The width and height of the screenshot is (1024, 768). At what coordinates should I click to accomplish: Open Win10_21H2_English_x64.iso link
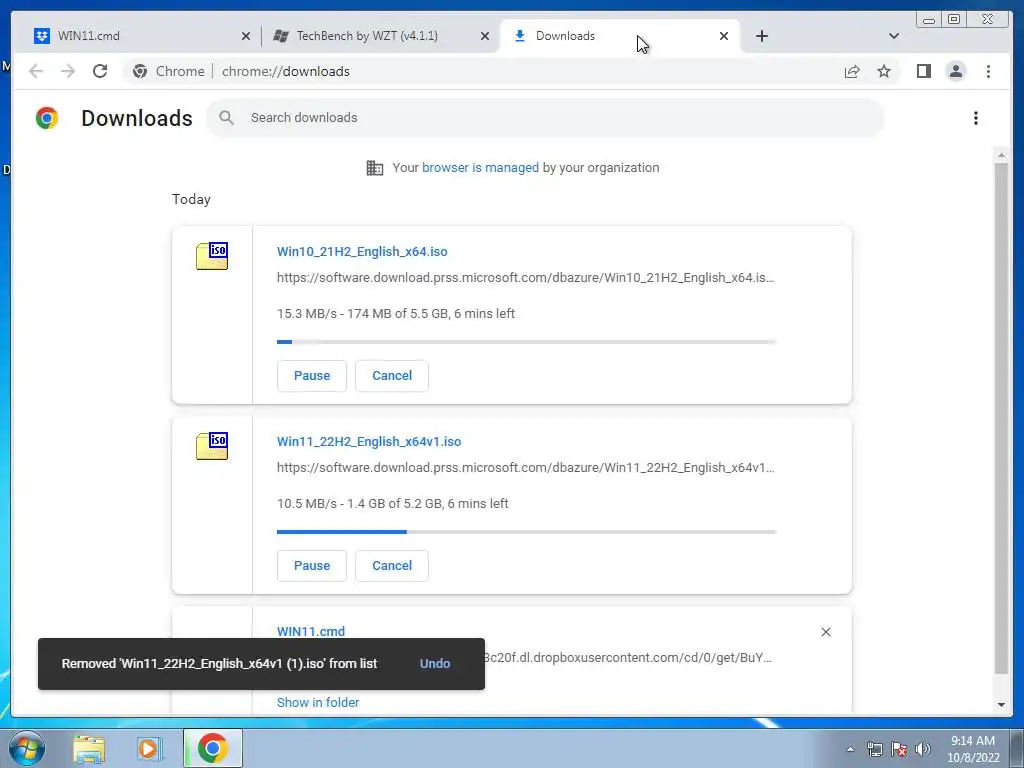click(x=362, y=251)
